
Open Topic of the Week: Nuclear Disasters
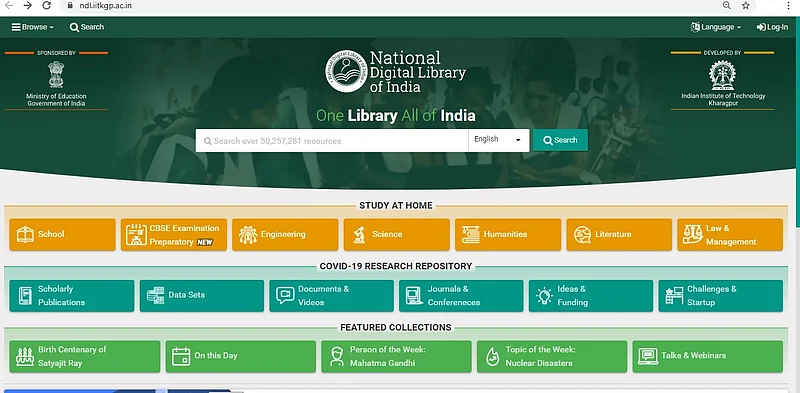click(552, 356)
